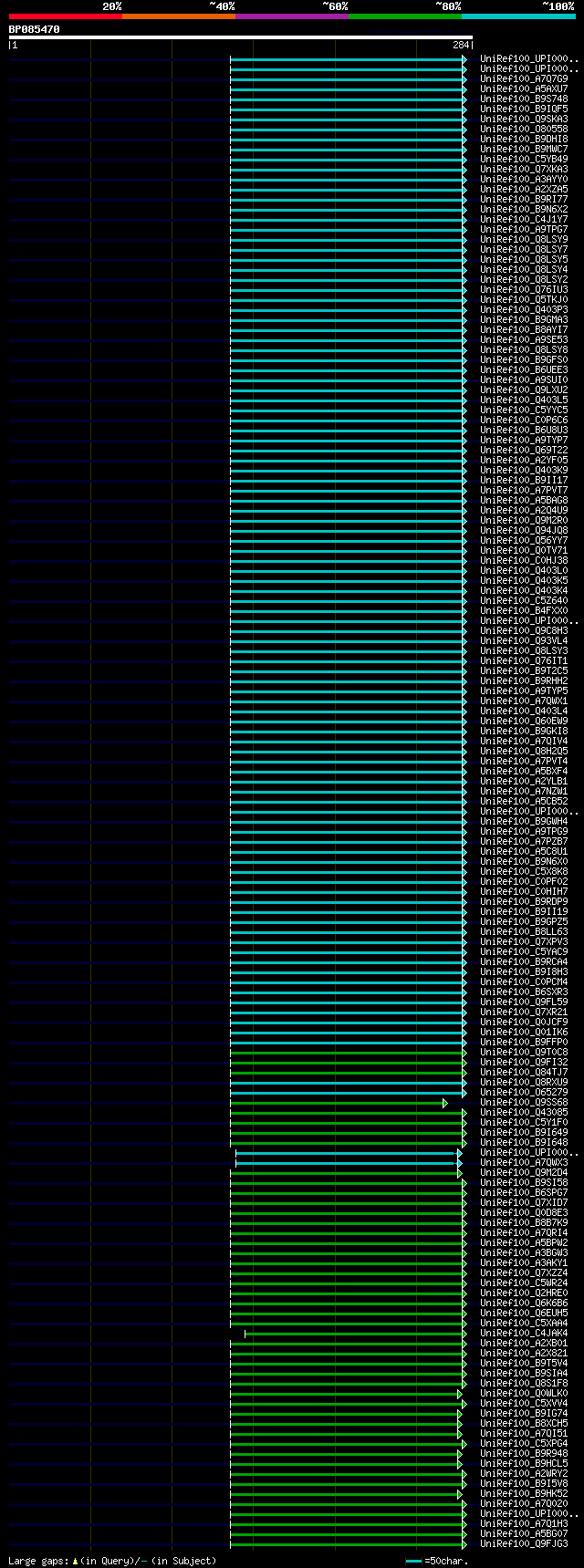Select the UniRef100_C4J1Y7 label
This screenshot has height=1568, width=584.
[x=524, y=220]
